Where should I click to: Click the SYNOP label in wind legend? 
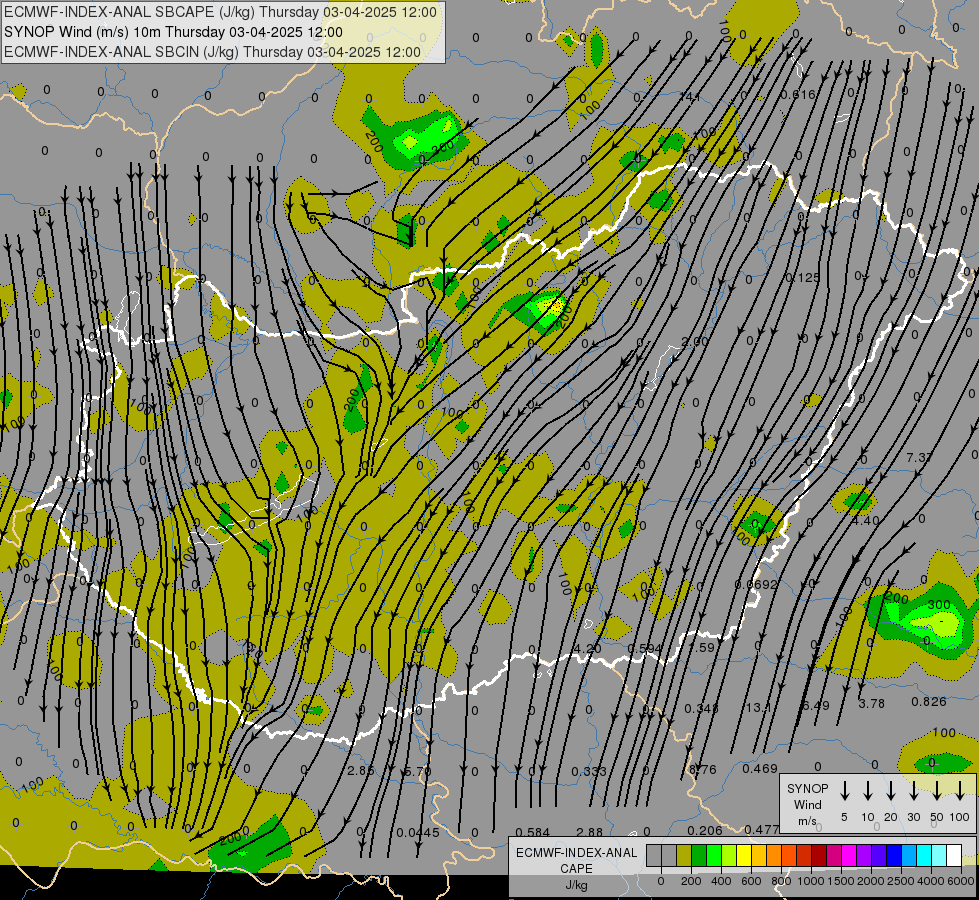[807, 788]
